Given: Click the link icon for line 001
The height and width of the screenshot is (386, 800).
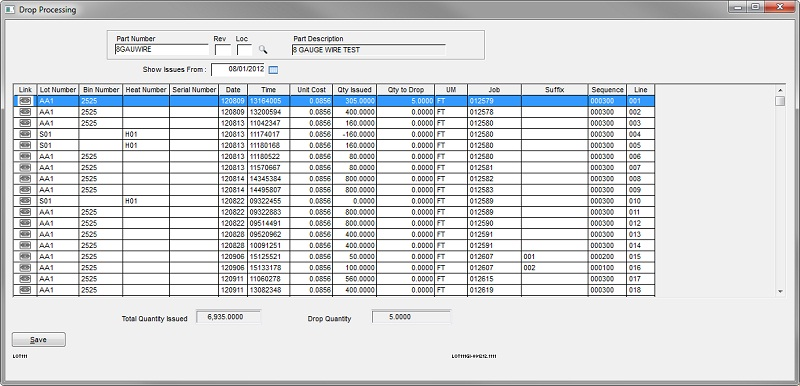Looking at the screenshot, I should pos(25,101).
